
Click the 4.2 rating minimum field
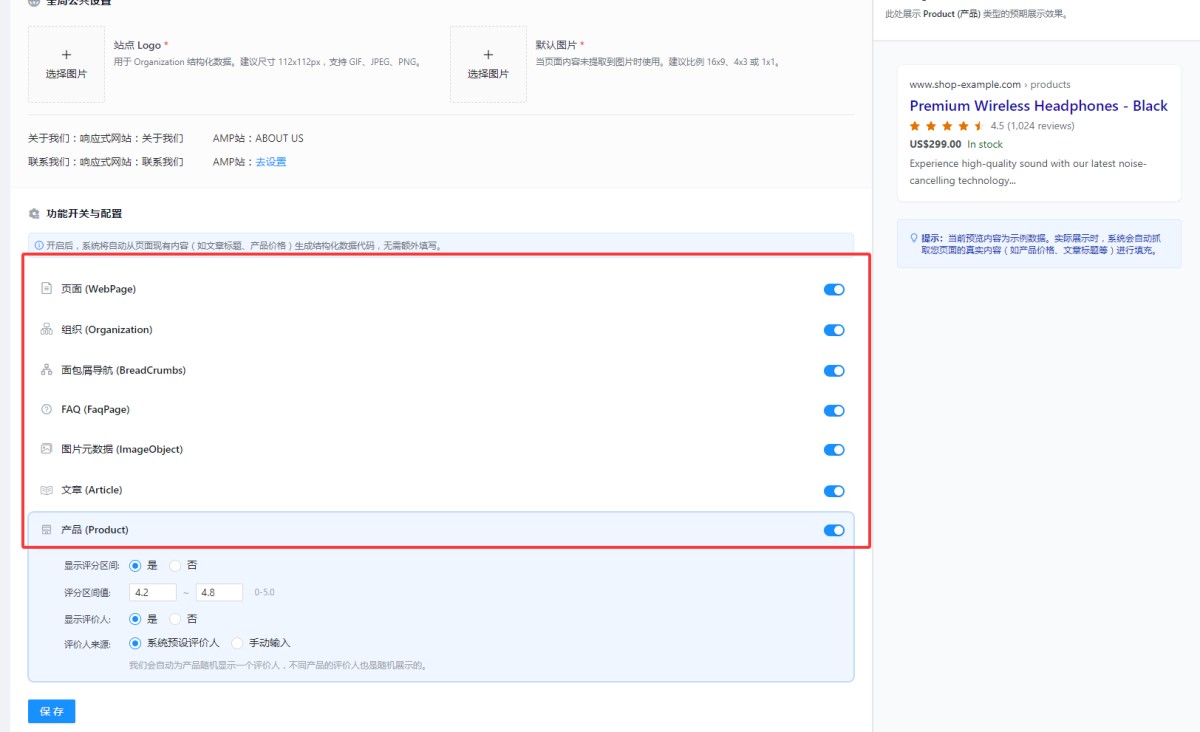(x=152, y=592)
